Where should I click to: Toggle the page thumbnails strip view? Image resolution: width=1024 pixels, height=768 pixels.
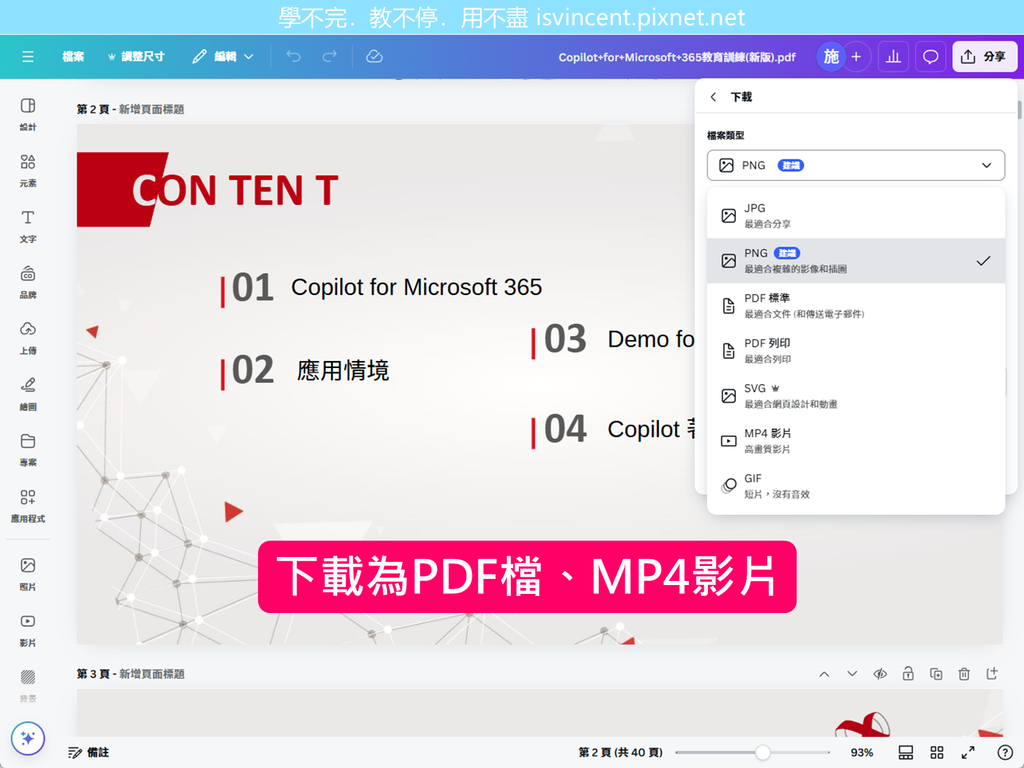[906, 752]
